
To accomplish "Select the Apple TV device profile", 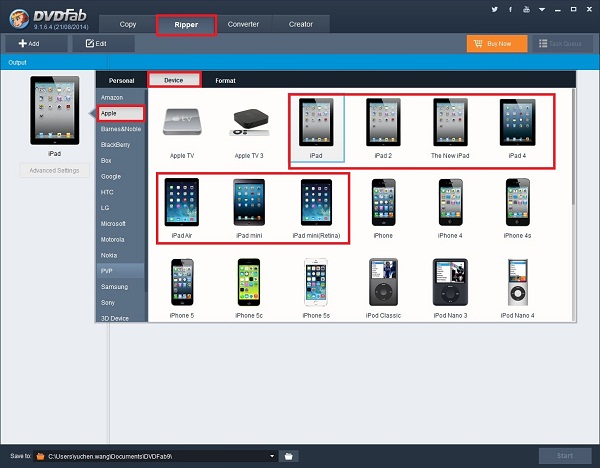I will (182, 130).
